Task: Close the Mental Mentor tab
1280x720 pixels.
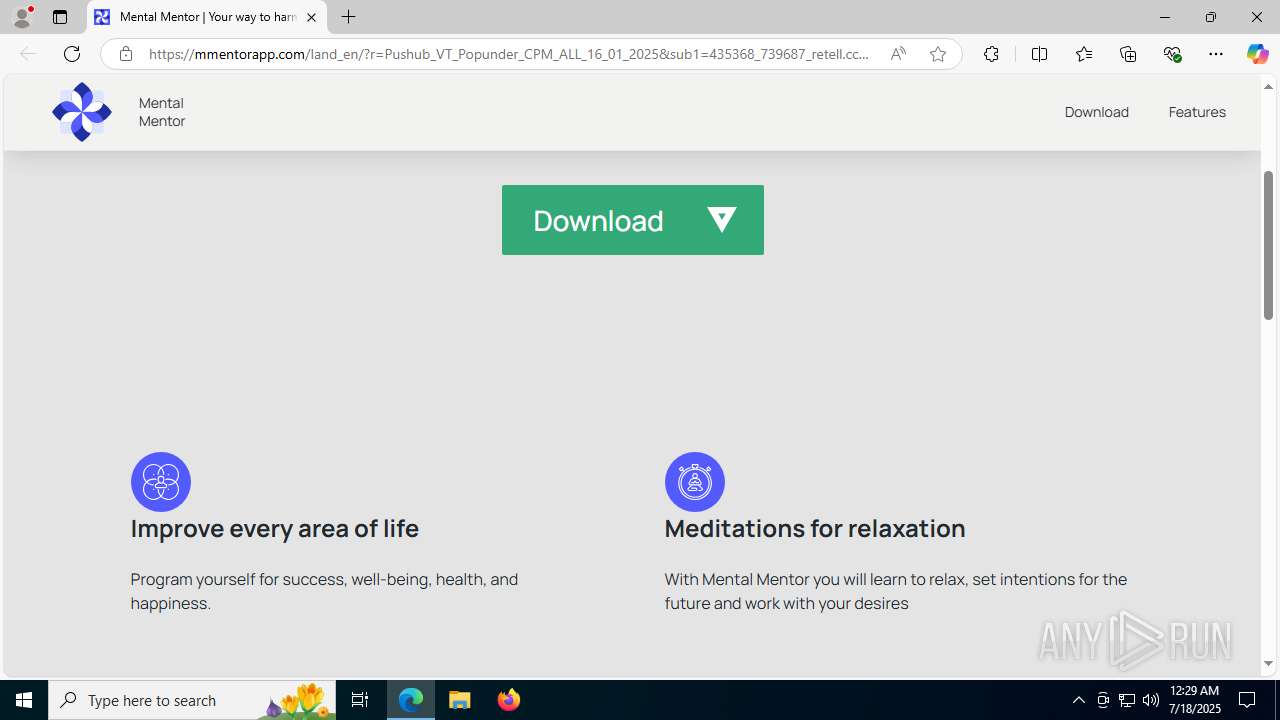Action: [311, 17]
